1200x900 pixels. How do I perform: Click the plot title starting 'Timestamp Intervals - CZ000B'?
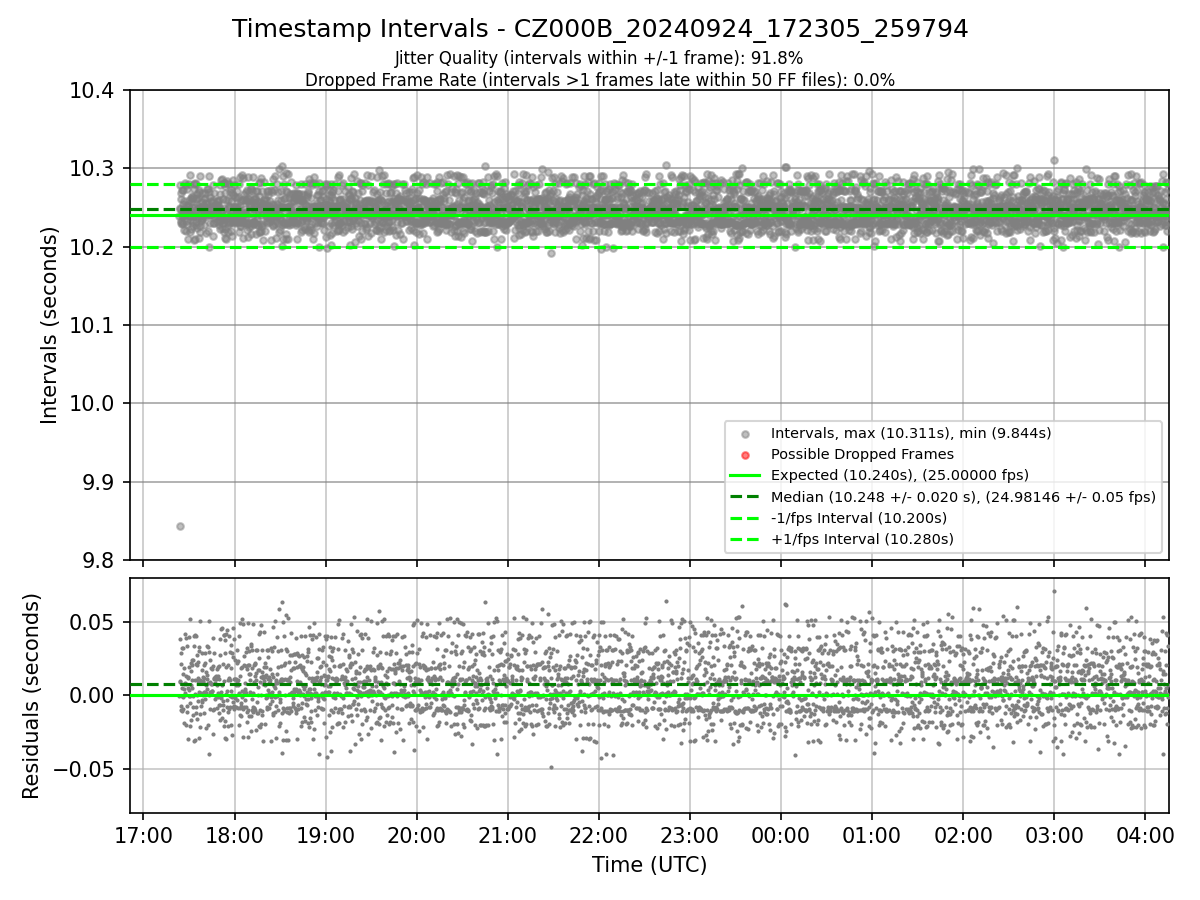click(600, 29)
